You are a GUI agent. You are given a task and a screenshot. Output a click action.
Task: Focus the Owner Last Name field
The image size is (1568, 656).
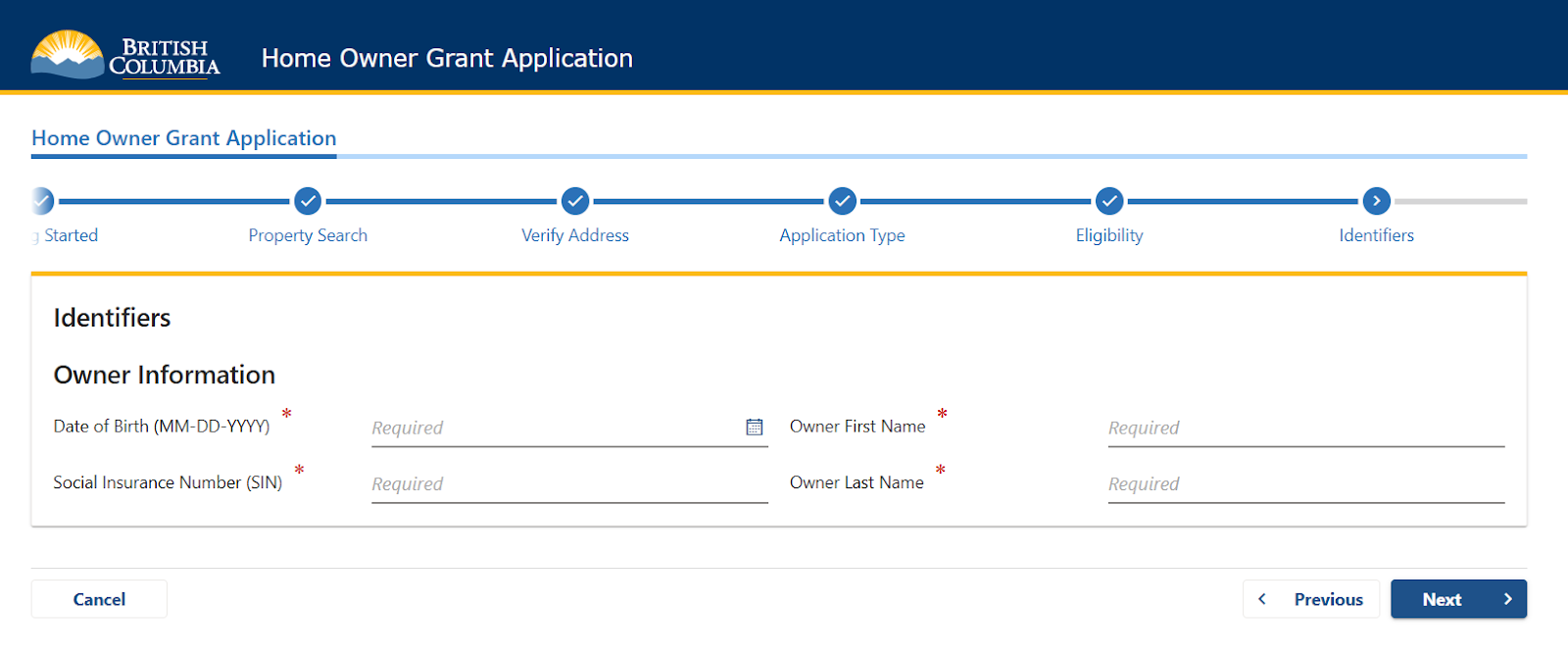pos(1306,484)
